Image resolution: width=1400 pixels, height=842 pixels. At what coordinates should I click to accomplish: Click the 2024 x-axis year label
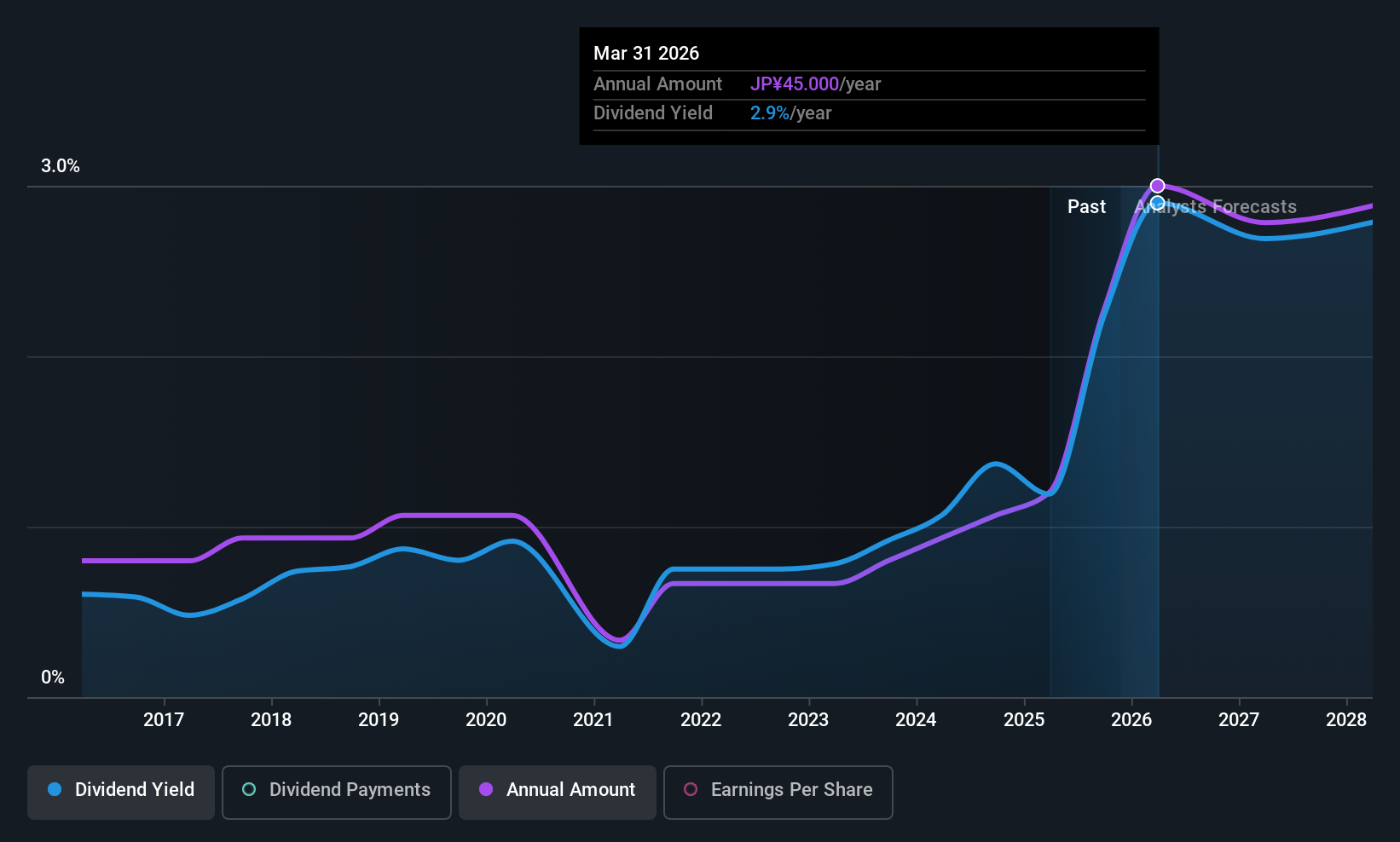tap(916, 720)
